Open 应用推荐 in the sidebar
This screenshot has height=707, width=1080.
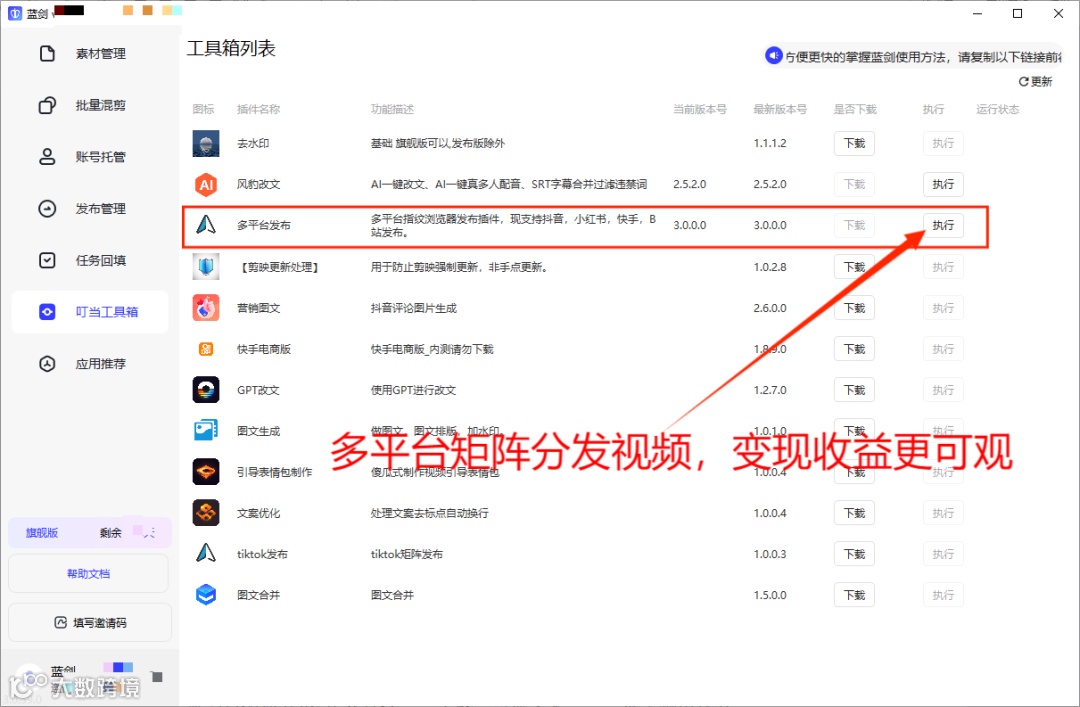click(x=90, y=364)
